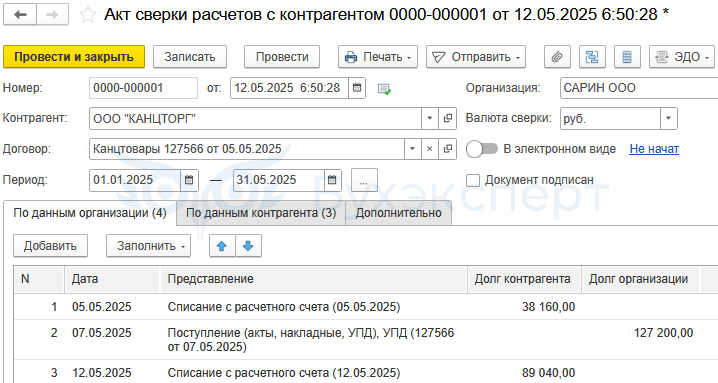The width and height of the screenshot is (718, 383).
Task: Switch to По данным контрагента (3) tab
Action: click(261, 213)
